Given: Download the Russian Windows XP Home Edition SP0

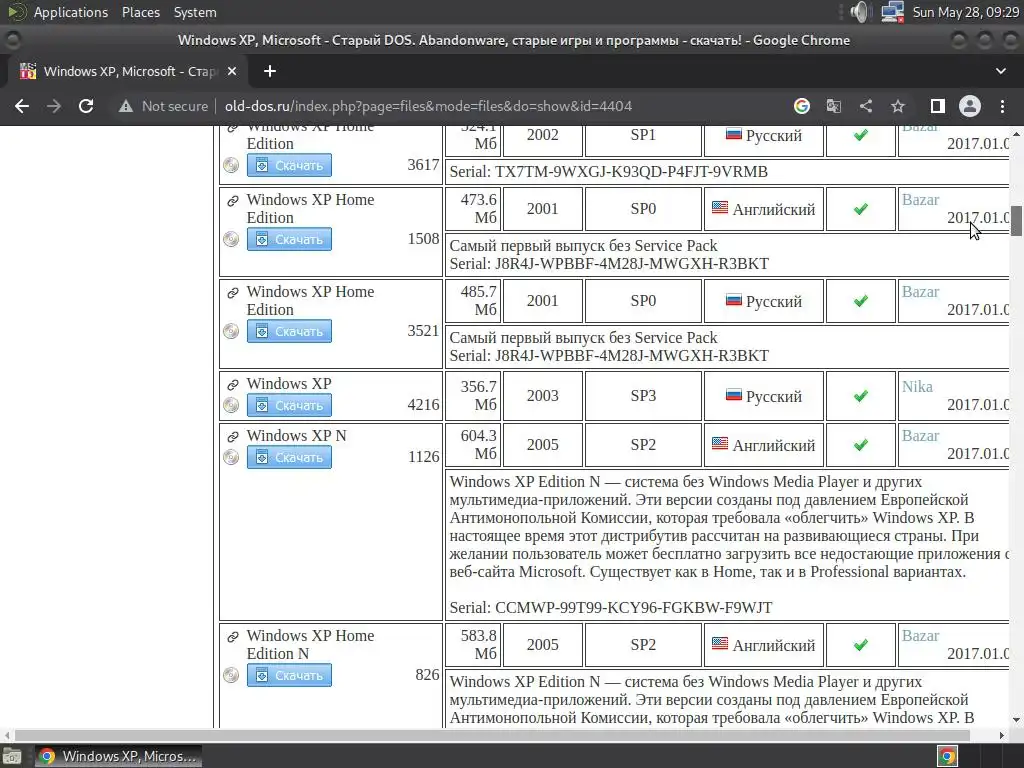Looking at the screenshot, I should coord(289,331).
